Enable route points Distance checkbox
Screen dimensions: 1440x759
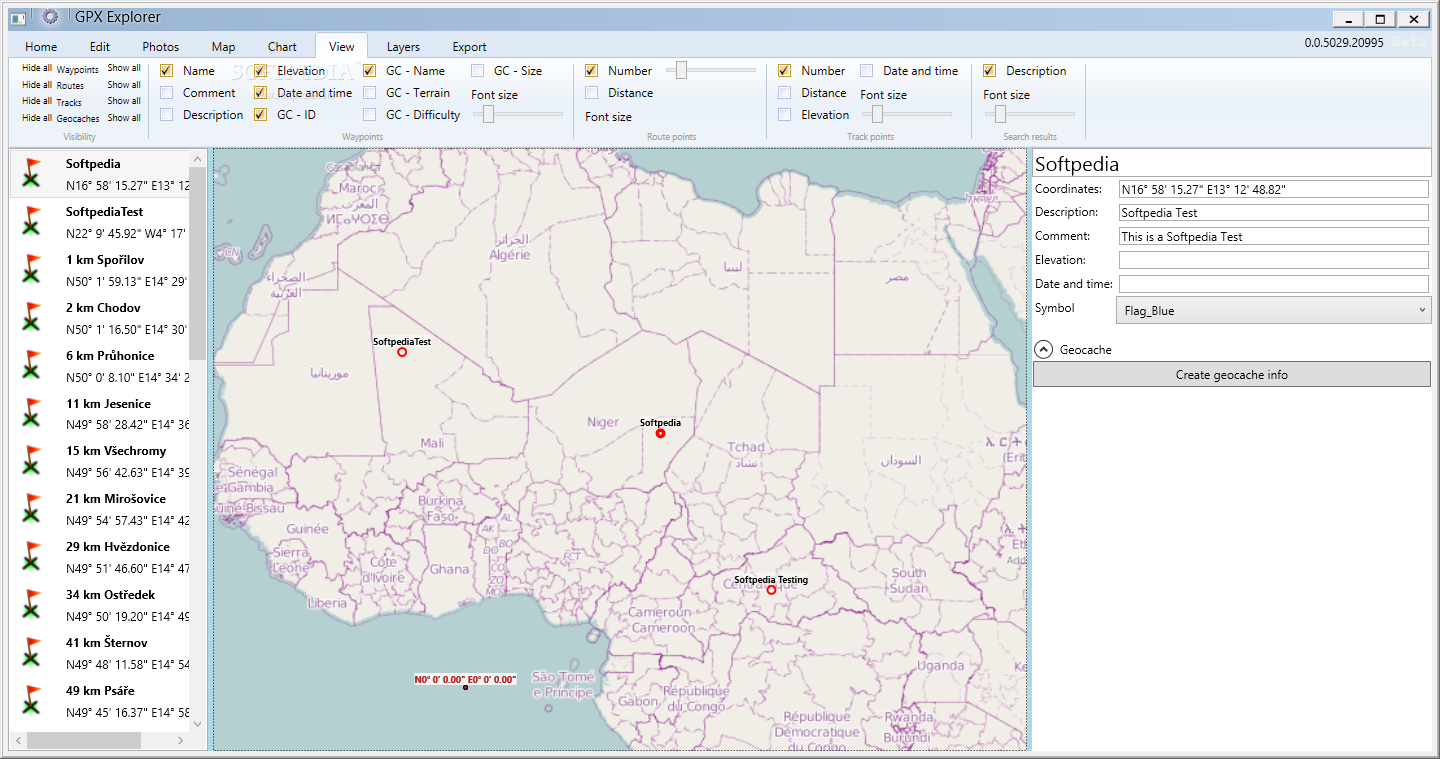point(592,93)
